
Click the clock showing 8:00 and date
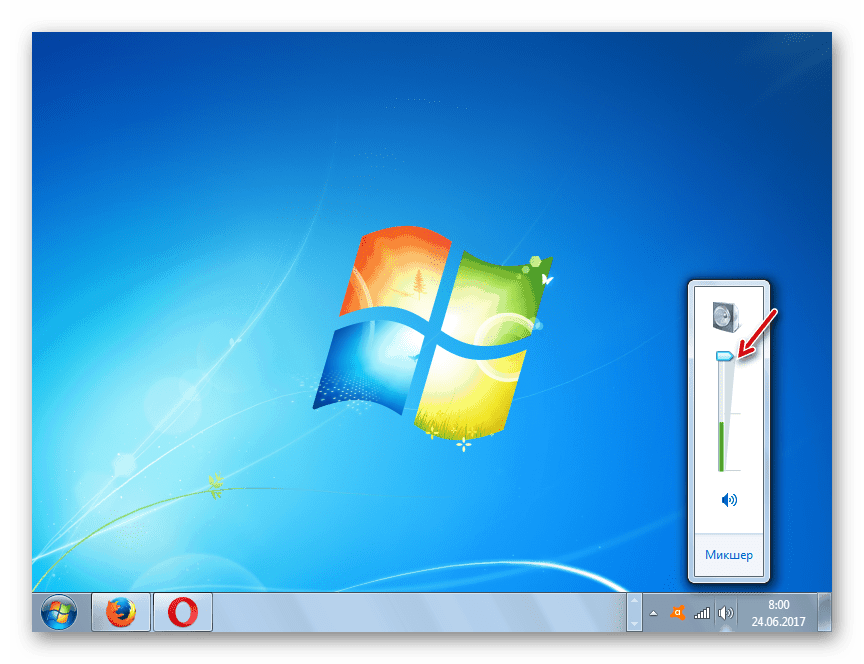[x=777, y=612]
